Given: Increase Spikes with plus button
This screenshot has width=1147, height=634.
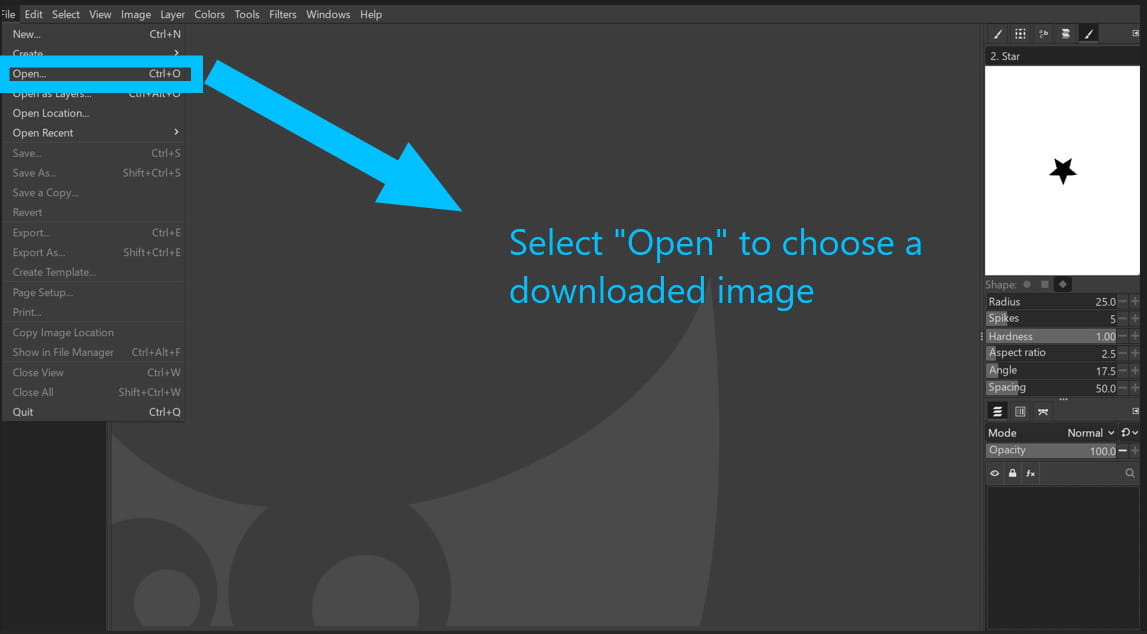Looking at the screenshot, I should pos(1135,318).
